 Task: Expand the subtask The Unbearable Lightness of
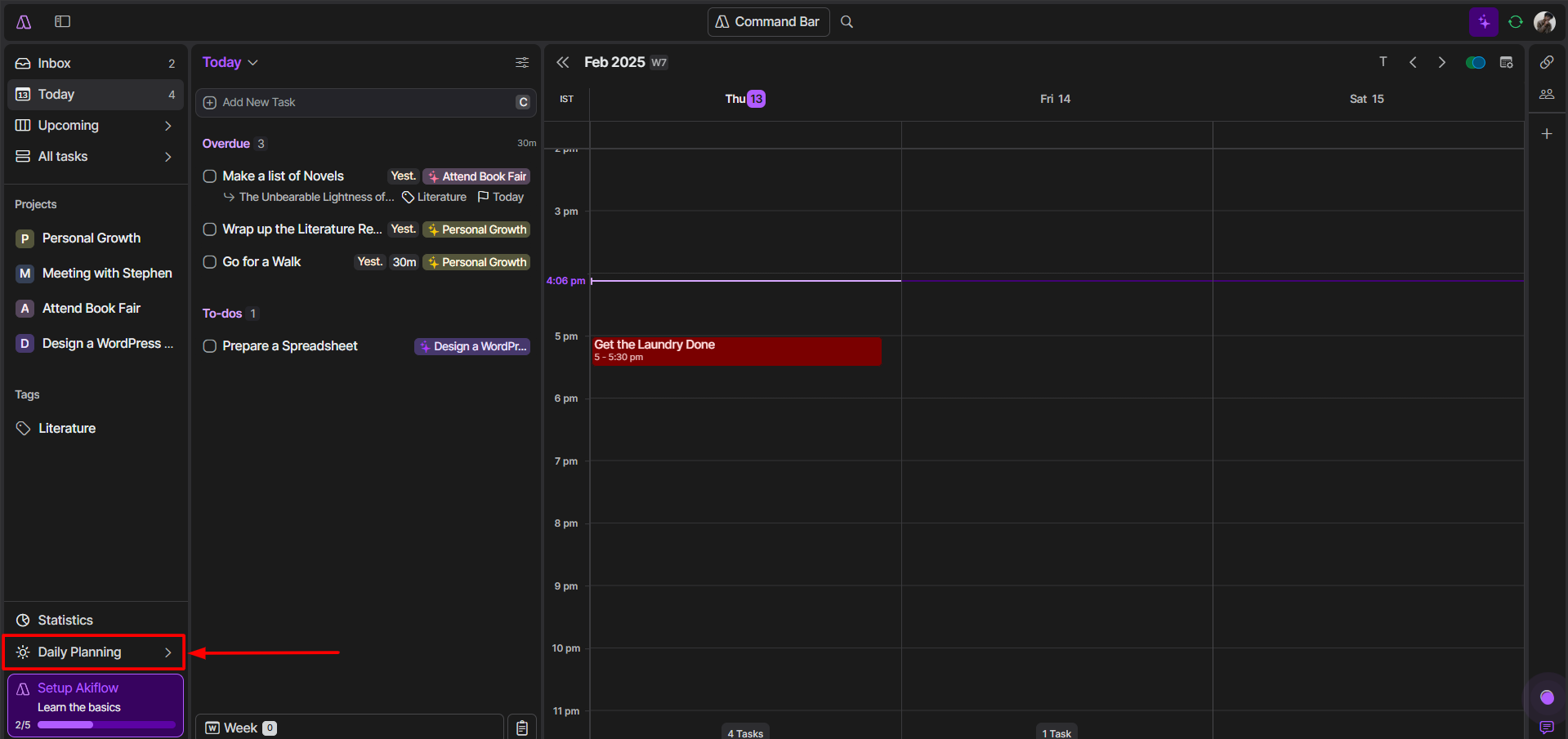(x=308, y=198)
